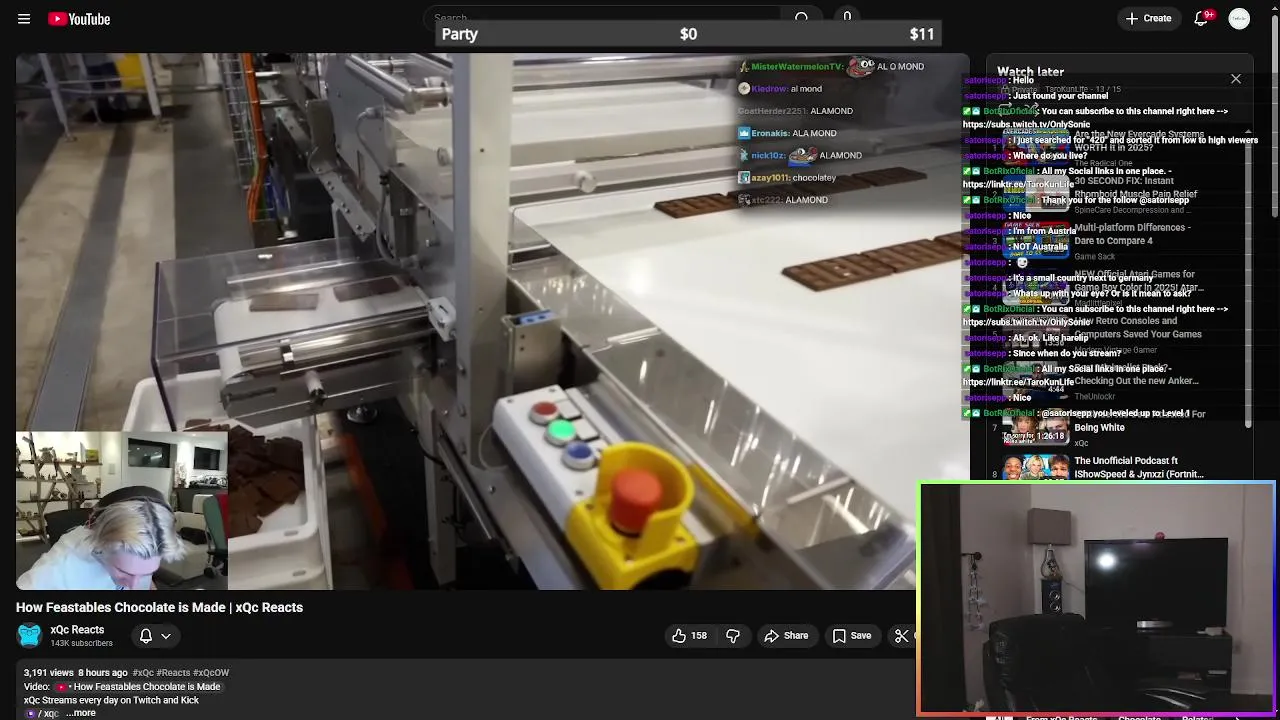Open the xQc Reacts channel name link
1280x720 pixels.
(77, 630)
